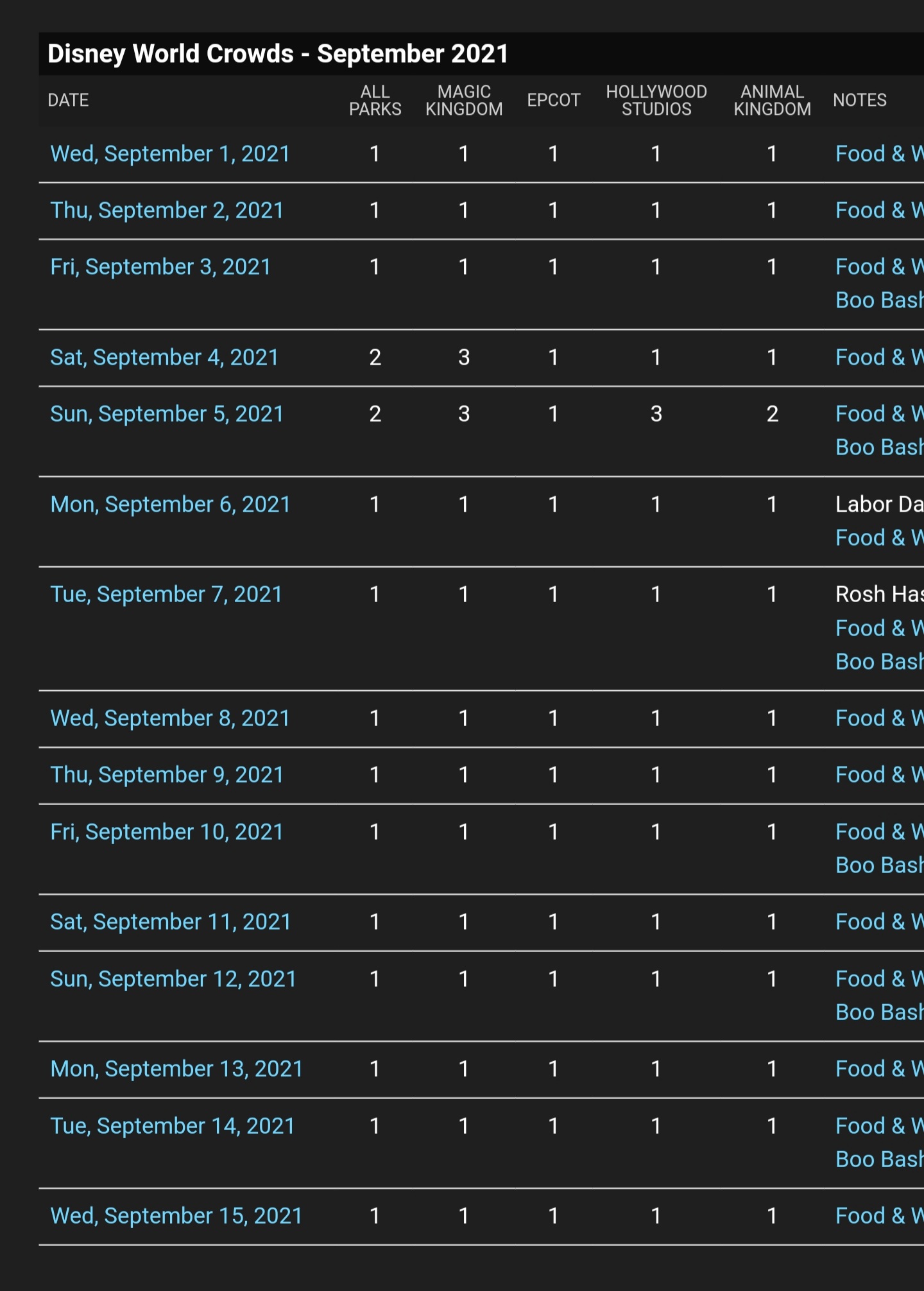Click the Fri, September 3, 2021 date
The width and height of the screenshot is (924, 1291).
(160, 267)
